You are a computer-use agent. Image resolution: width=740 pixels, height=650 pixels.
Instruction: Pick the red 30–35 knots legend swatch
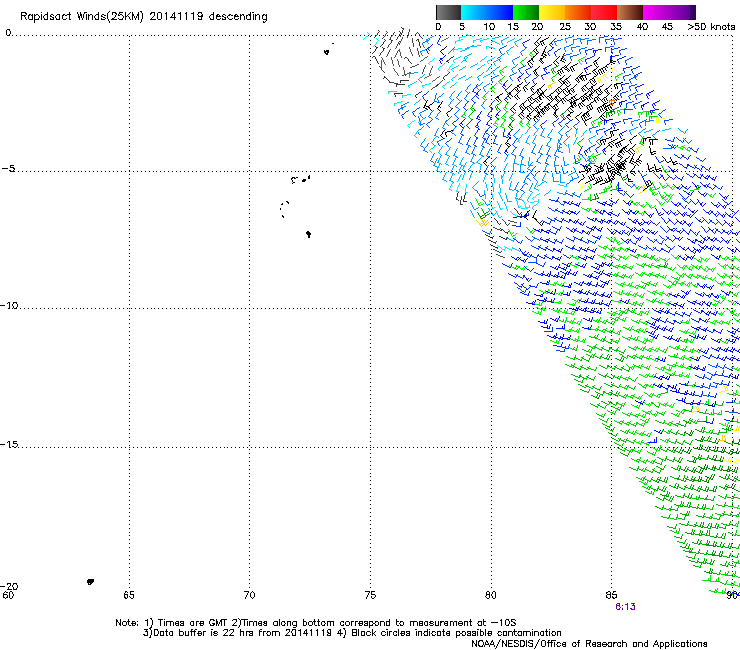[604, 12]
